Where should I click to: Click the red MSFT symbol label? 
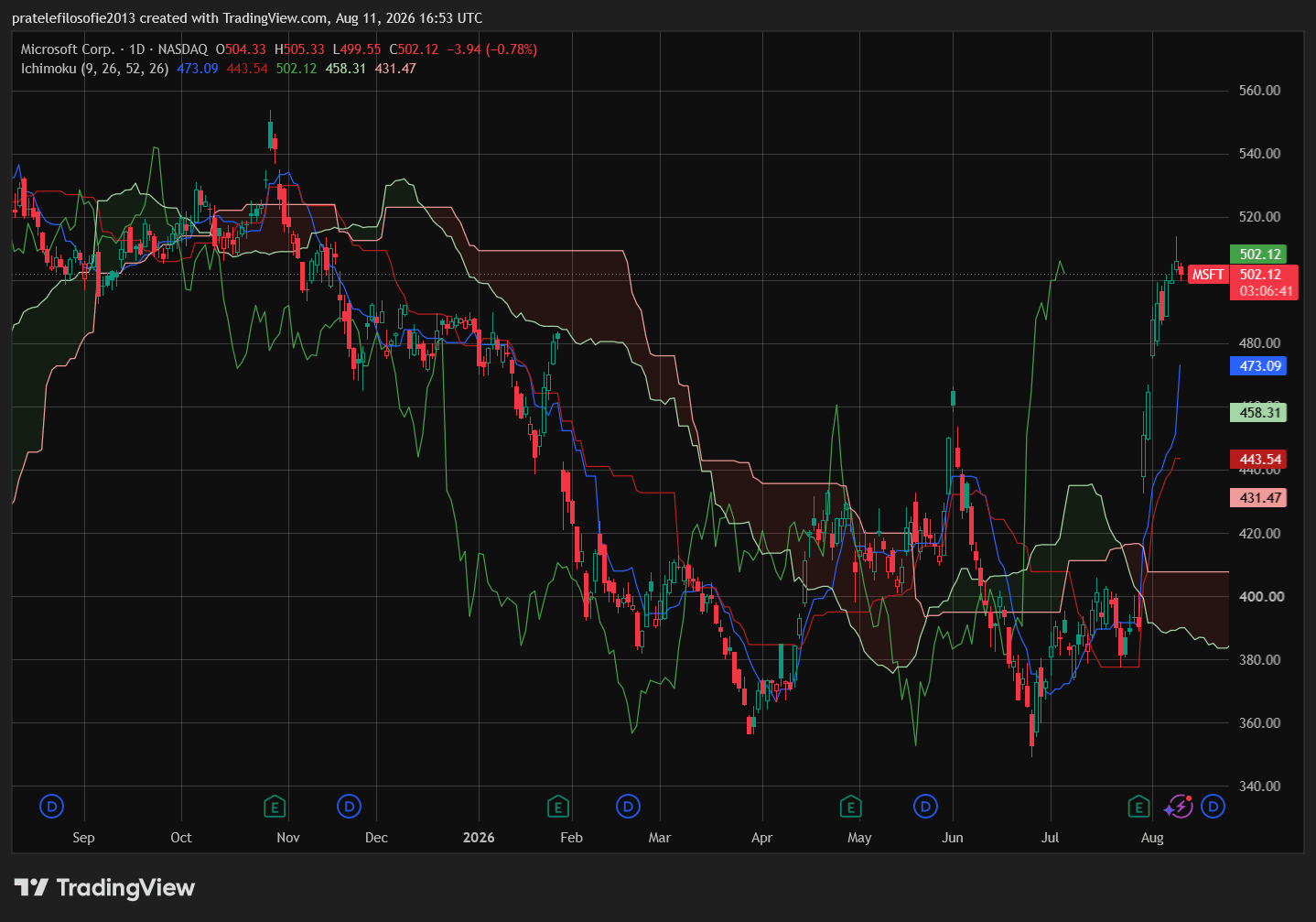[x=1208, y=275]
